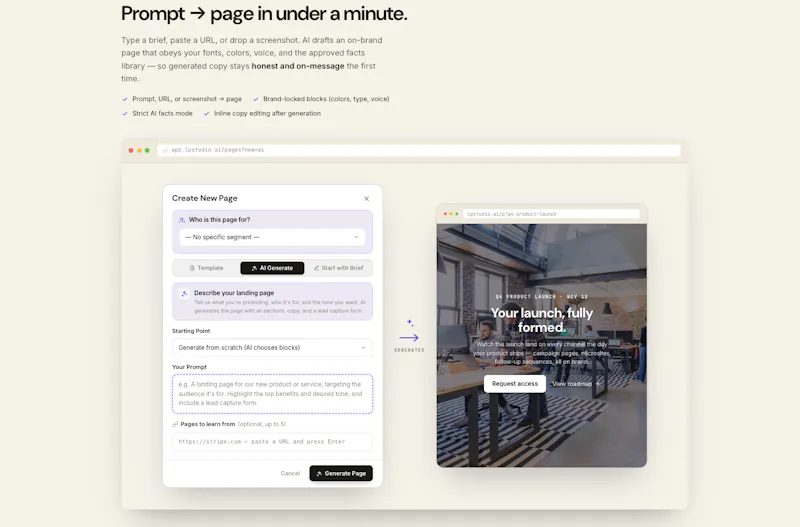
Task: Switch to Start with Brief tab
Action: click(x=338, y=268)
